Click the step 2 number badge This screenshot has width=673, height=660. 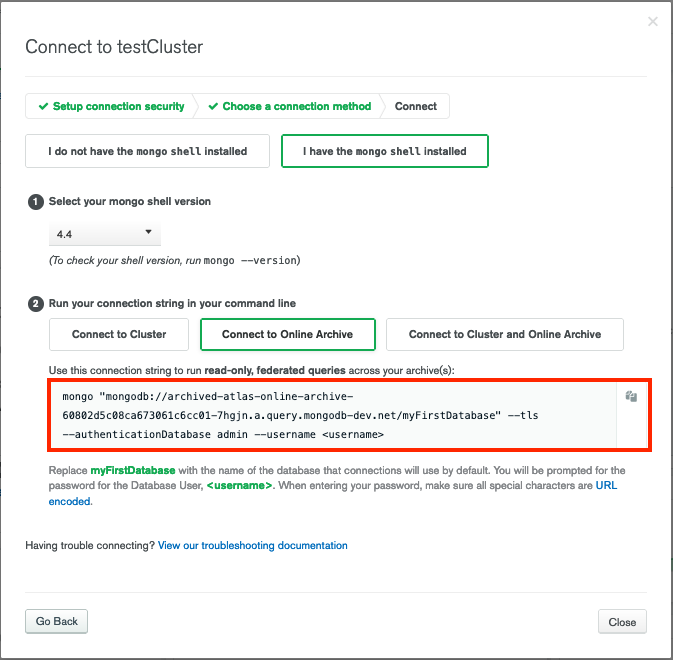[x=36, y=304]
